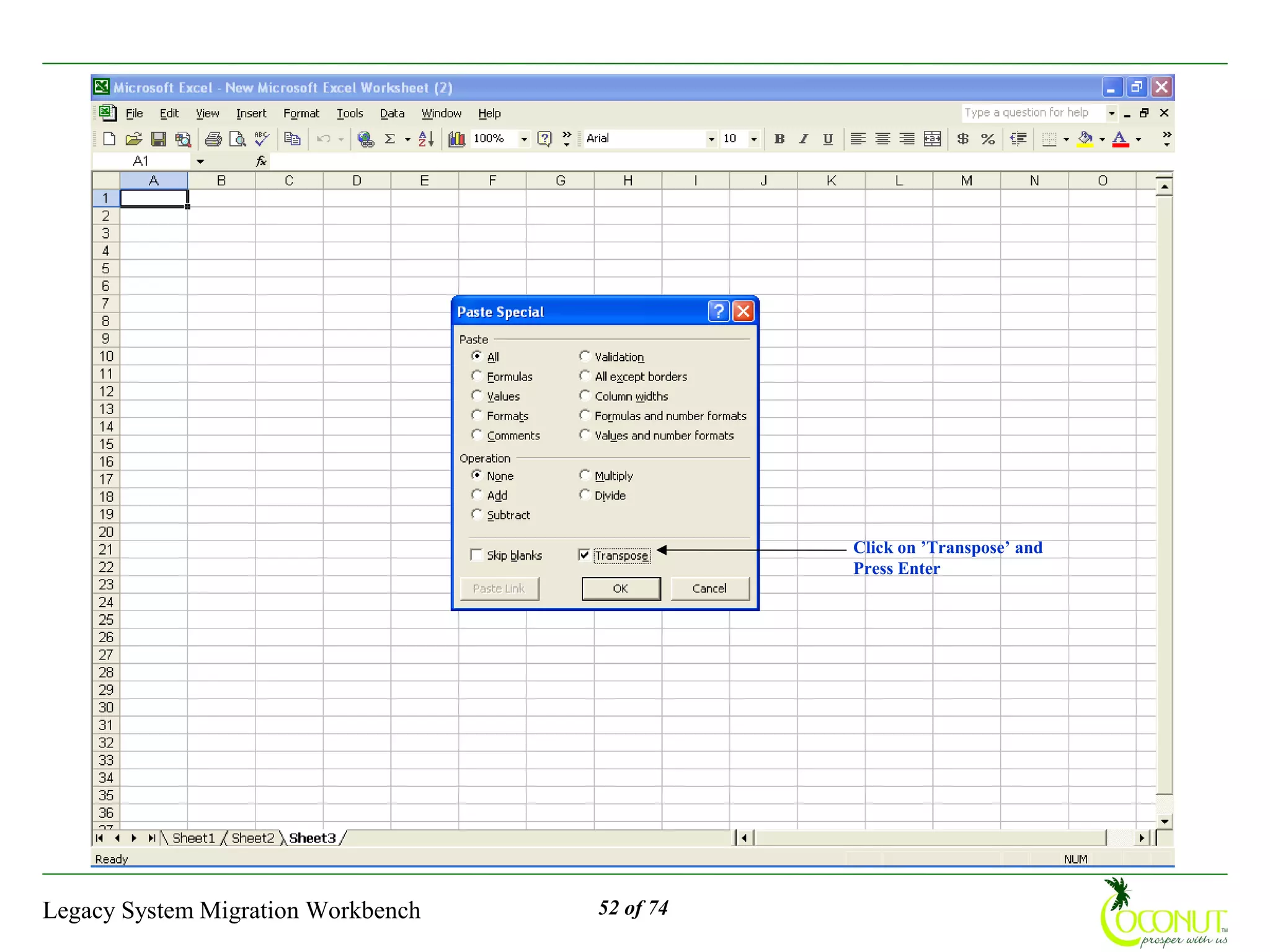Click the Insert Hyperlink globe icon

point(366,139)
